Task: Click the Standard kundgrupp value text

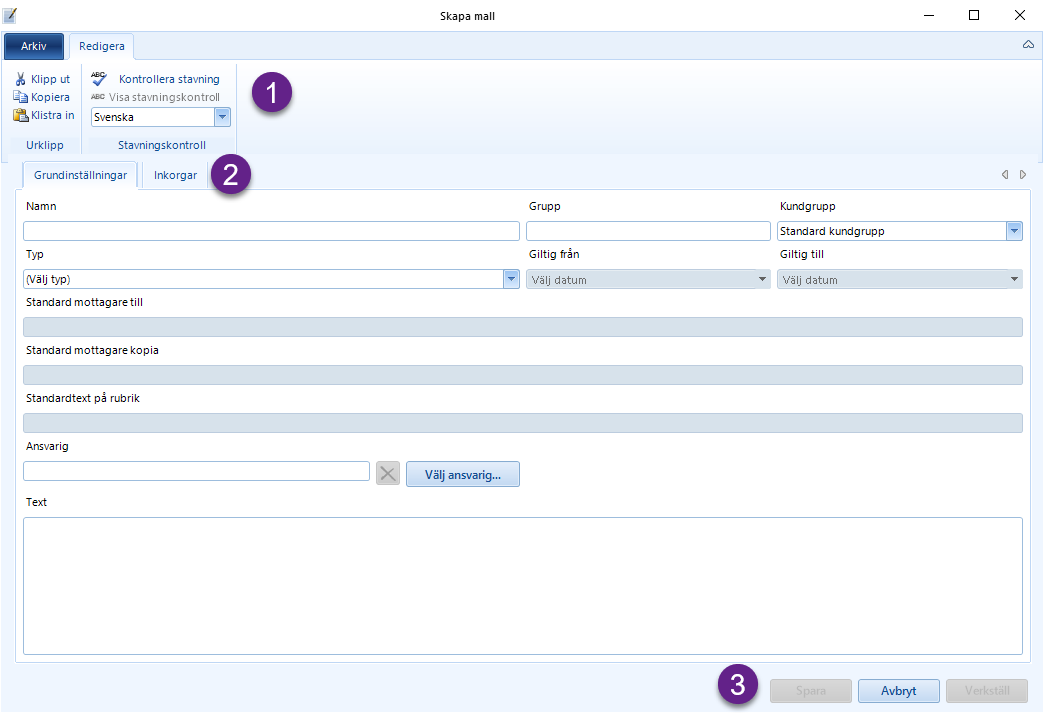Action: [x=832, y=231]
